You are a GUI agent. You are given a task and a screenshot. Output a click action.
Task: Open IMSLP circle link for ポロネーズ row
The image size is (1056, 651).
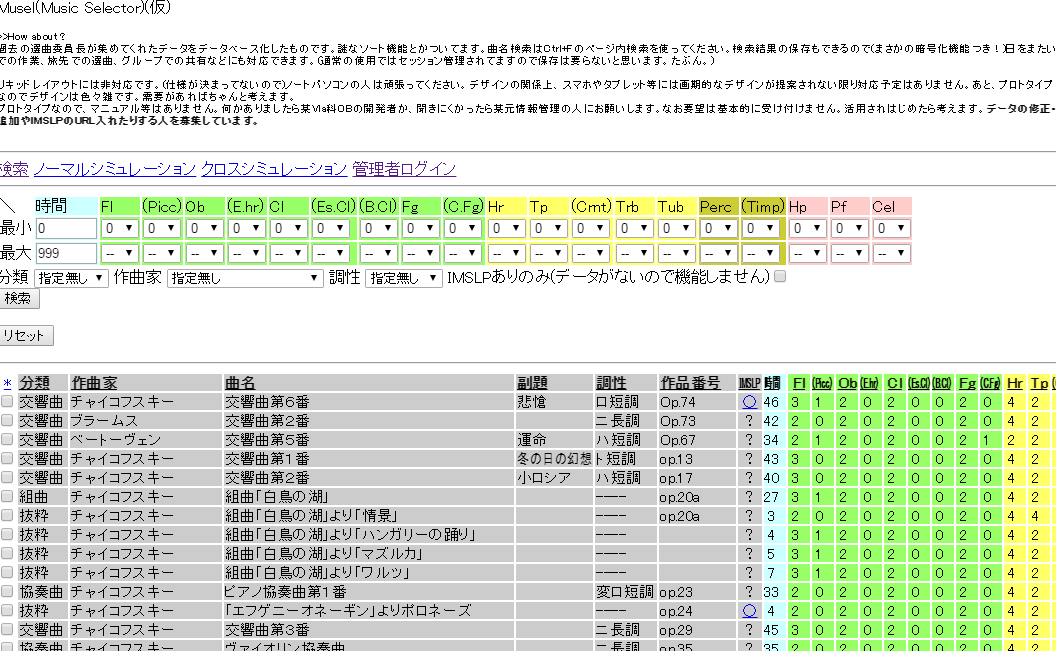(749, 610)
